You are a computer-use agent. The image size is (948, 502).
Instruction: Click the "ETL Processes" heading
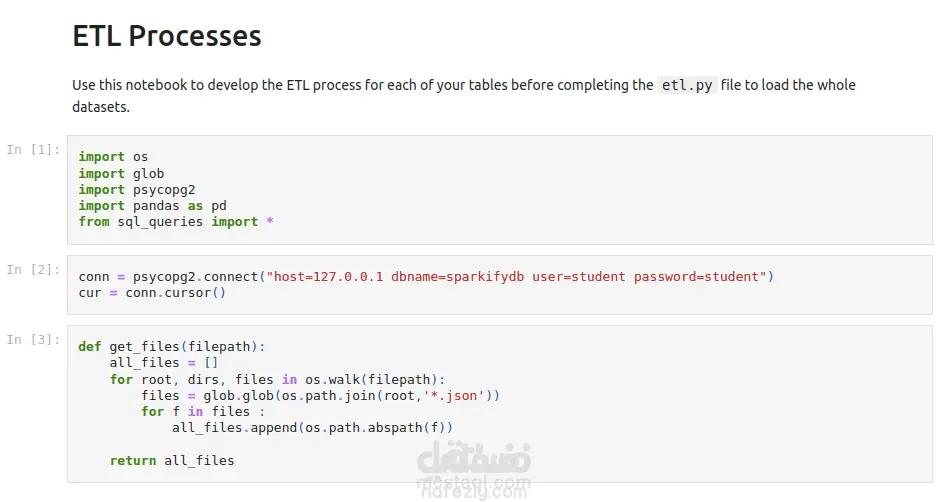point(167,36)
